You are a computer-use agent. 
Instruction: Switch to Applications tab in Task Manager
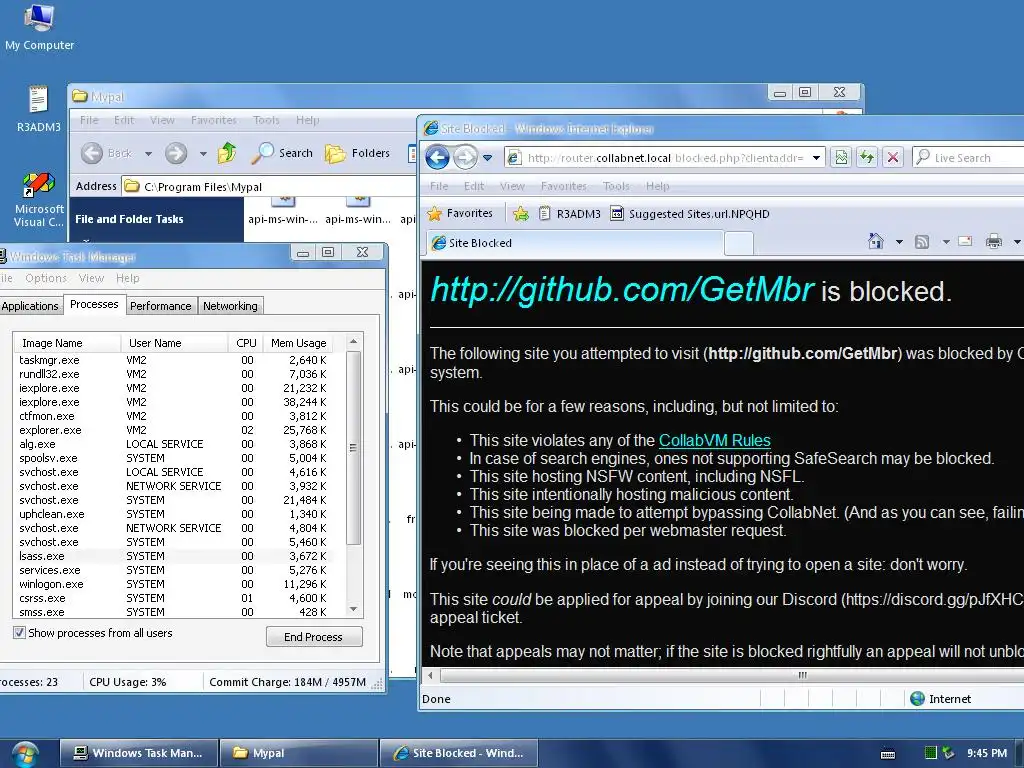tap(30, 306)
